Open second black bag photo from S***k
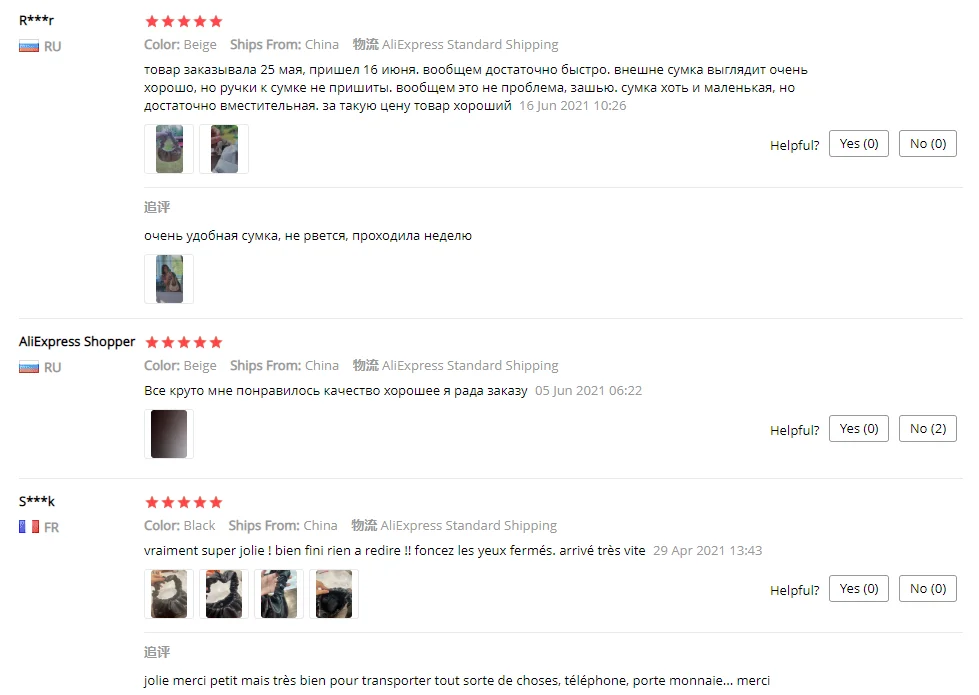 (224, 594)
